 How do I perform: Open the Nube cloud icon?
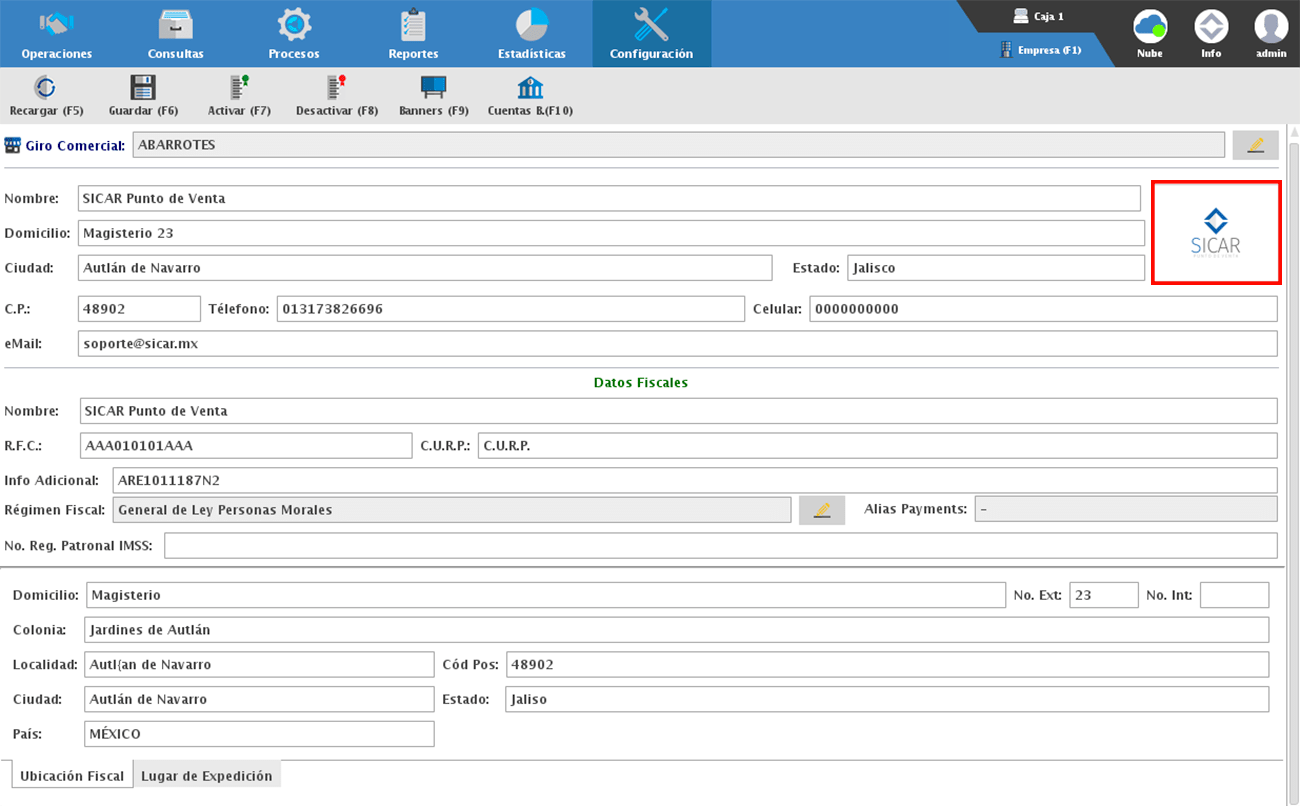[1150, 27]
